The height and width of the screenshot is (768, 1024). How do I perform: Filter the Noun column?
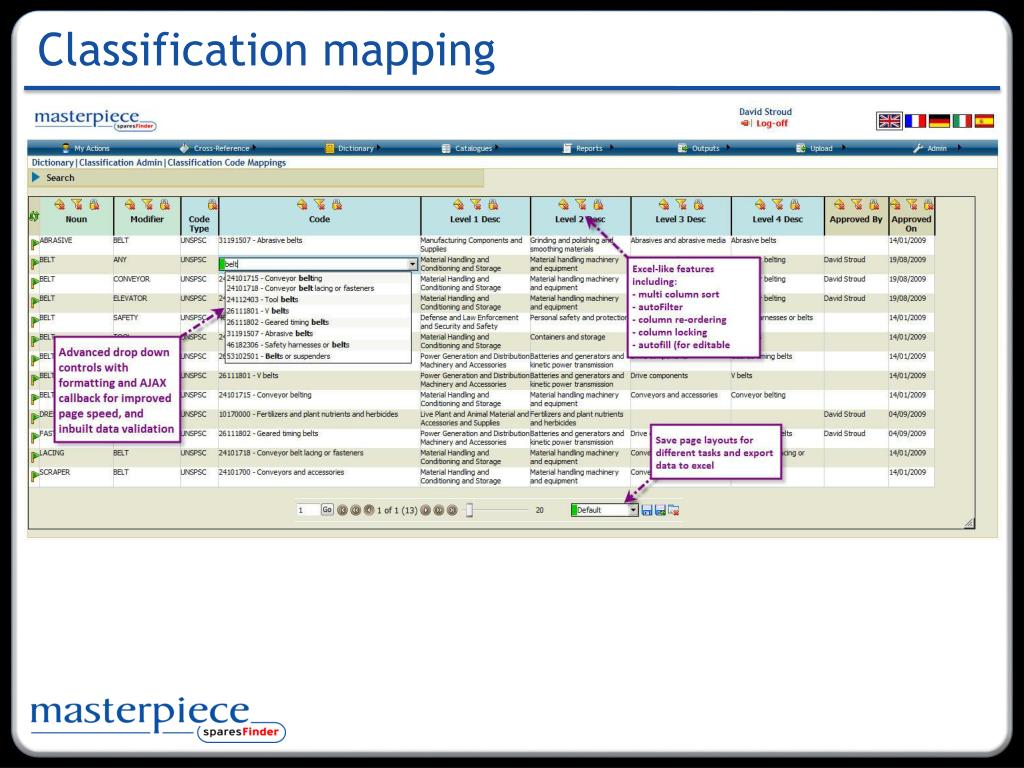(78, 204)
